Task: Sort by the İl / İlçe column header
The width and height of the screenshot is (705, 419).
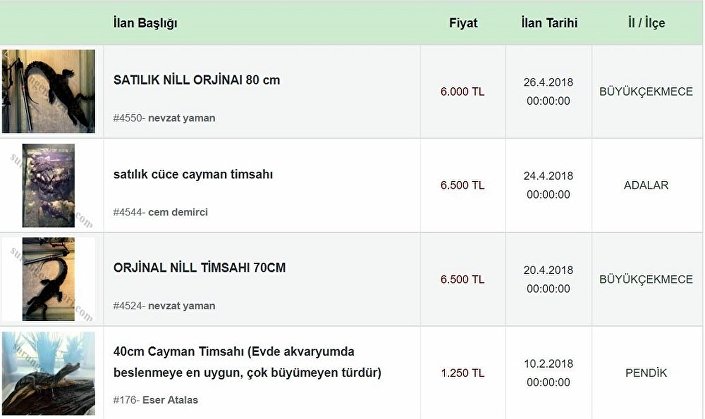Action: (x=646, y=23)
